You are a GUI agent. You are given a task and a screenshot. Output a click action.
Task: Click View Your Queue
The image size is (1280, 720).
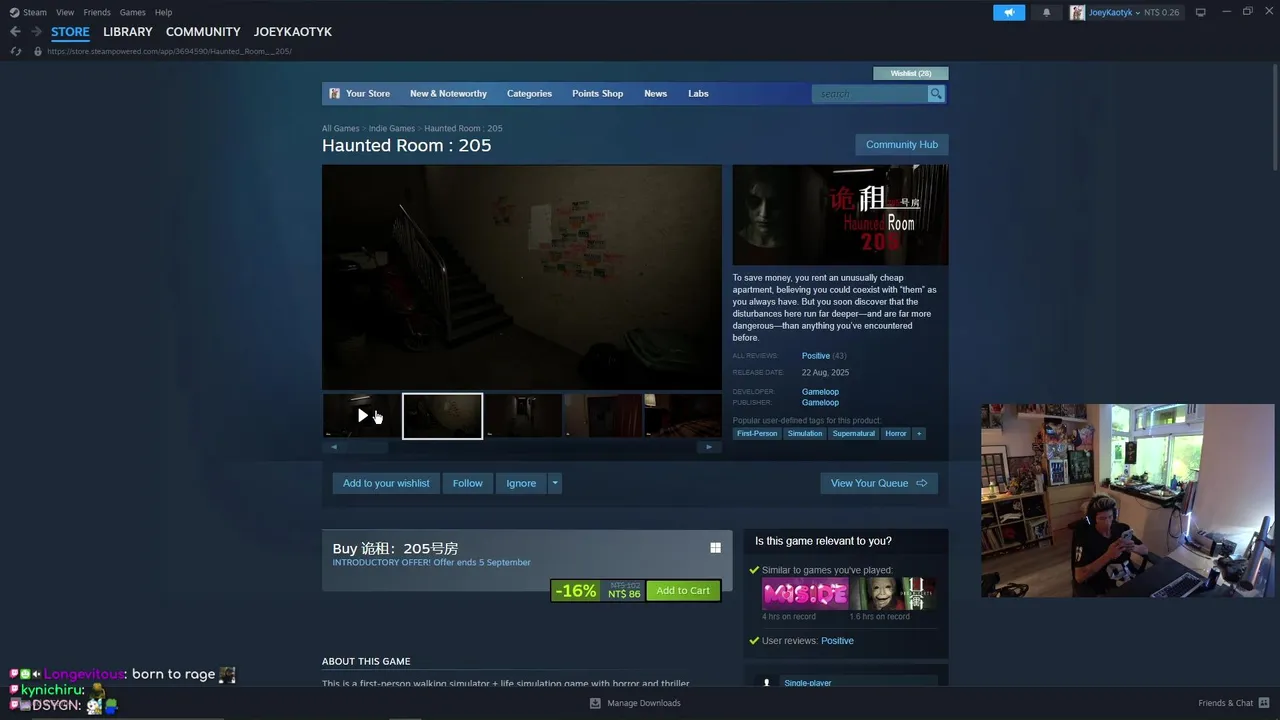[879, 483]
